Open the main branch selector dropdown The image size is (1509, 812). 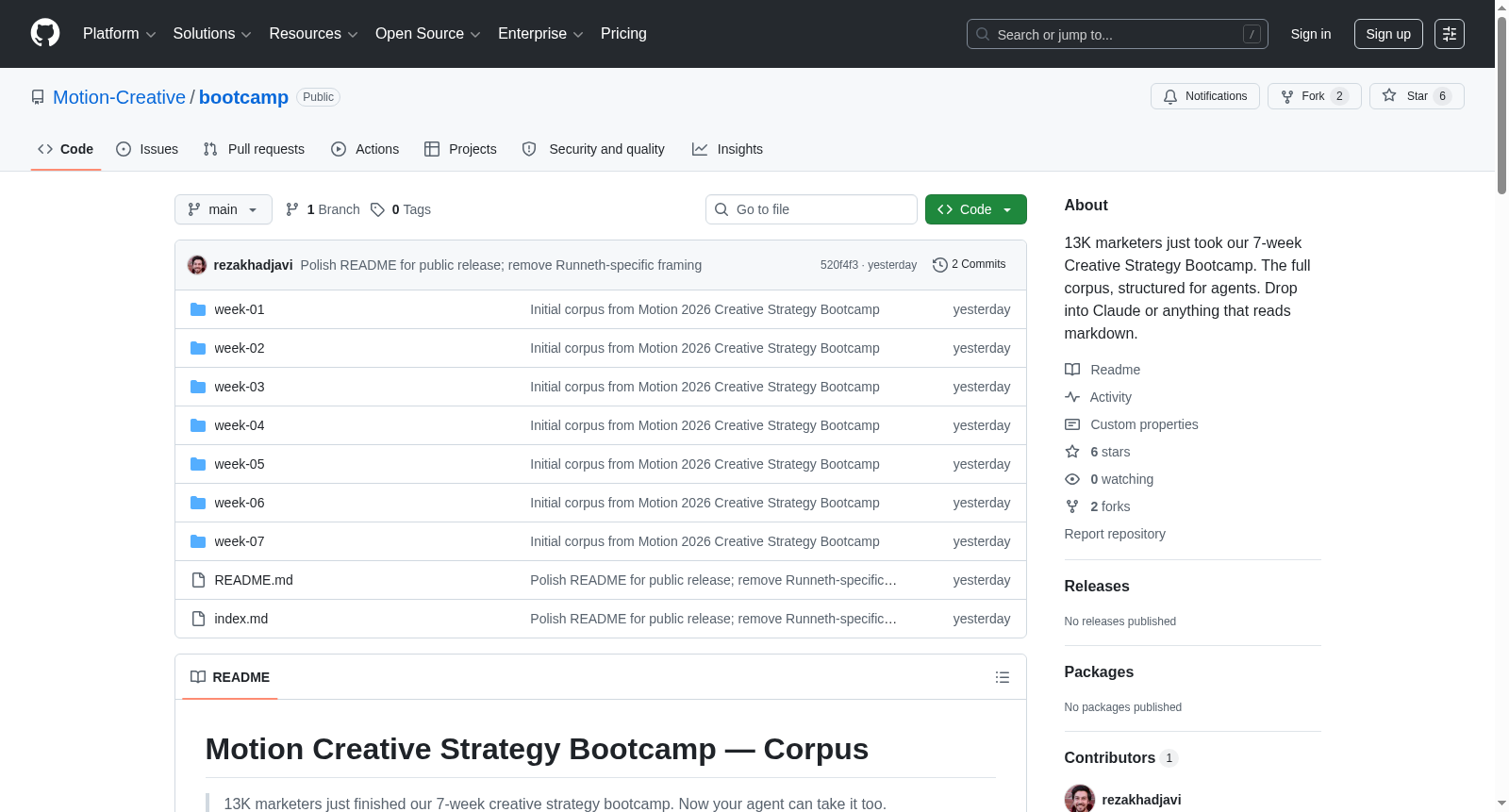pos(224,209)
